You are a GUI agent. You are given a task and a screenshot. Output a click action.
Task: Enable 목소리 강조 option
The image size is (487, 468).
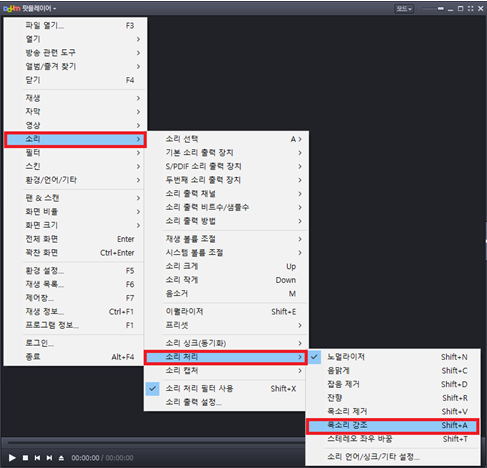[x=392, y=425]
